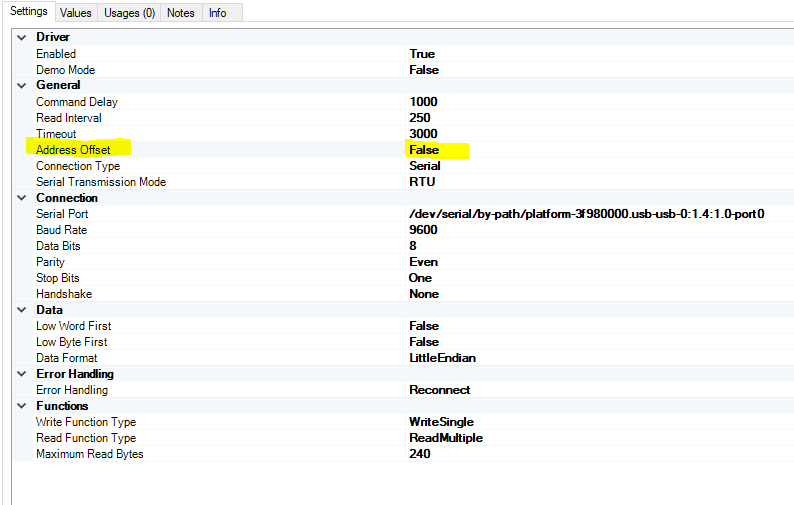Screen dimensions: 794x505
Task: Open the Usages (0) tab
Action: pos(129,13)
